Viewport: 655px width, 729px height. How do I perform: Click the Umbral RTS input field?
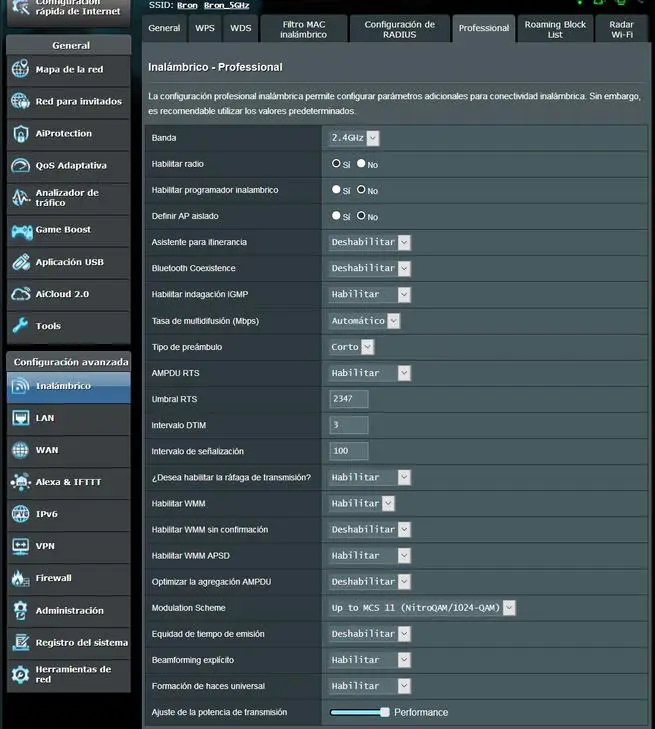[348, 399]
